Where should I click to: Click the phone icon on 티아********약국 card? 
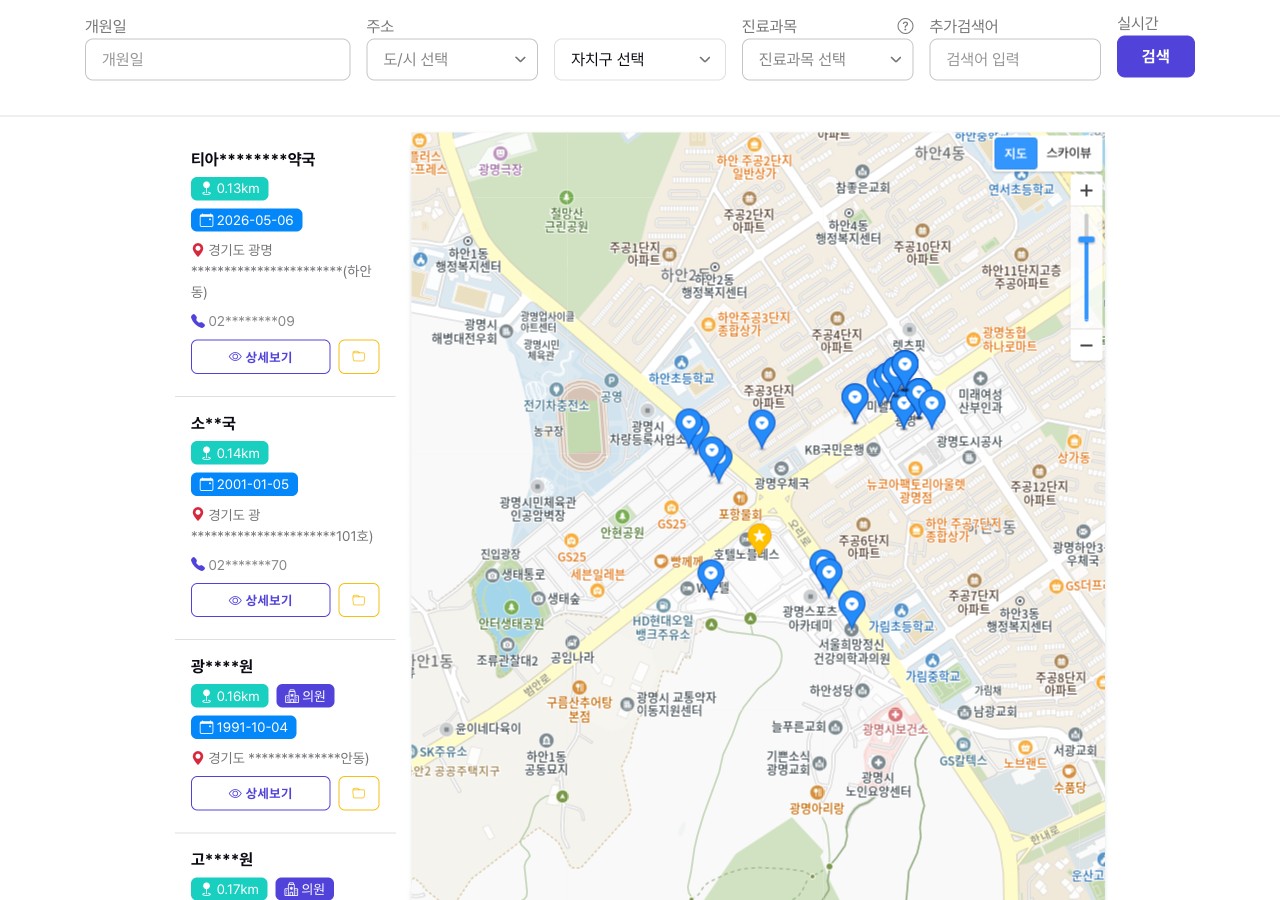pos(198,321)
